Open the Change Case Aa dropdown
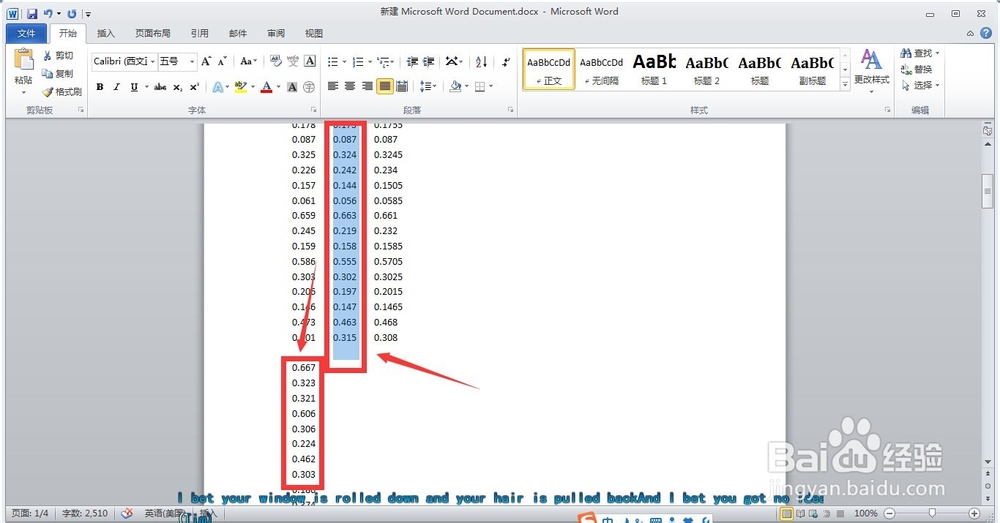Screen dimensions: 1000x523 [x=248, y=61]
